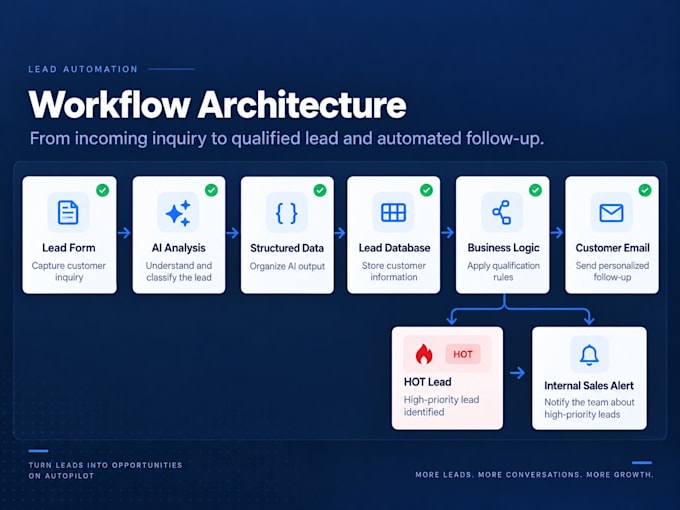The image size is (680, 510).
Task: Click the green checkmark on Lead Database card
Action: click(426, 190)
